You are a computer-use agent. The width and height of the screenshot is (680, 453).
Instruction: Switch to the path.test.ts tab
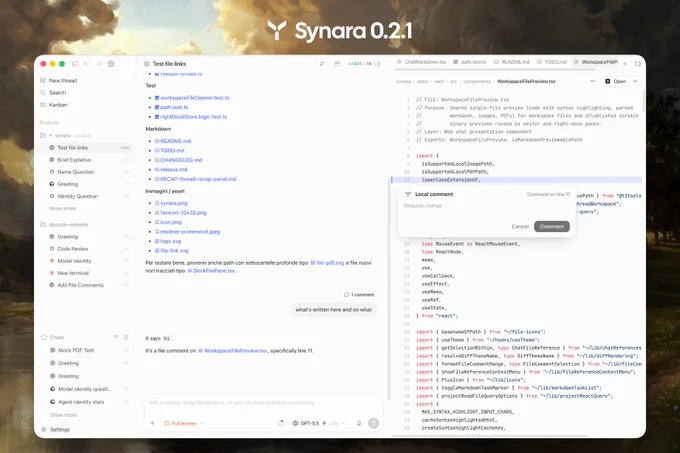click(470, 62)
